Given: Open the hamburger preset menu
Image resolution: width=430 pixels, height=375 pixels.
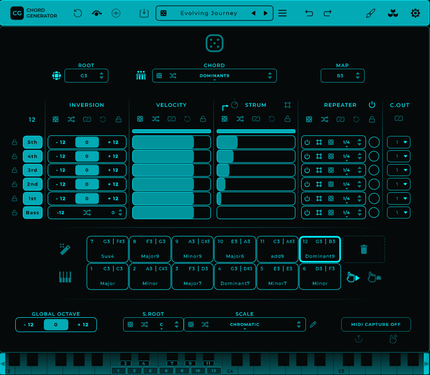Looking at the screenshot, I should [282, 13].
